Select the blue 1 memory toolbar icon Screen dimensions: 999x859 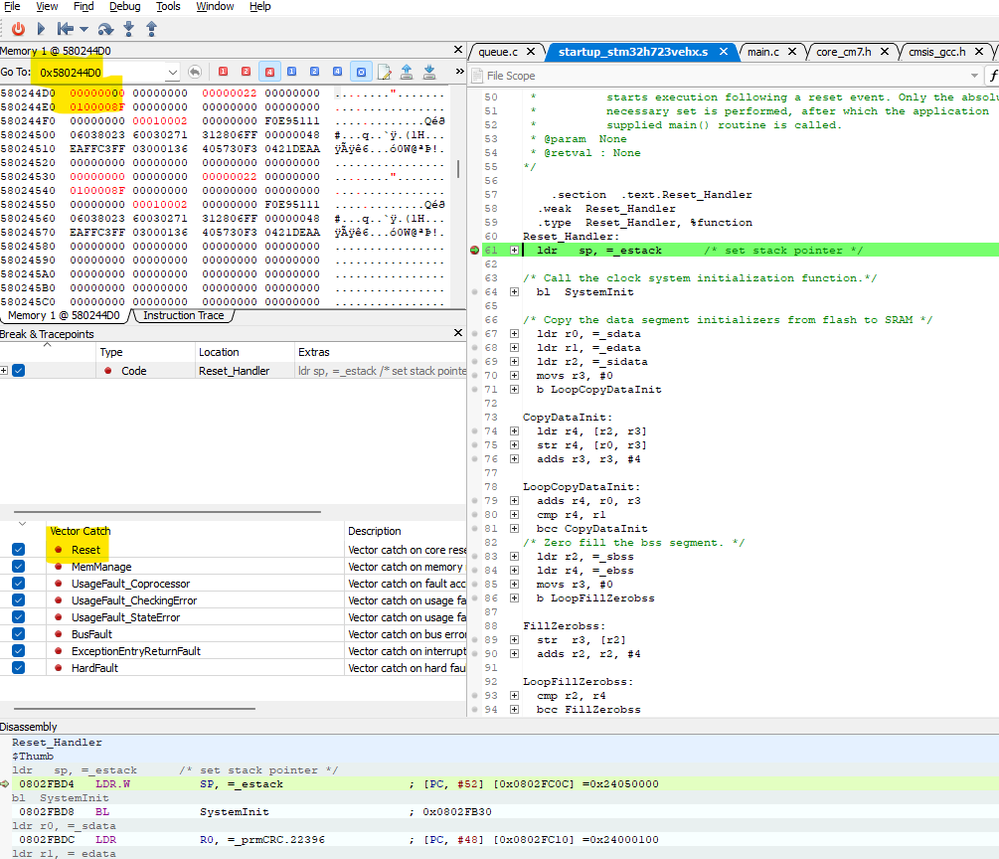(x=292, y=72)
